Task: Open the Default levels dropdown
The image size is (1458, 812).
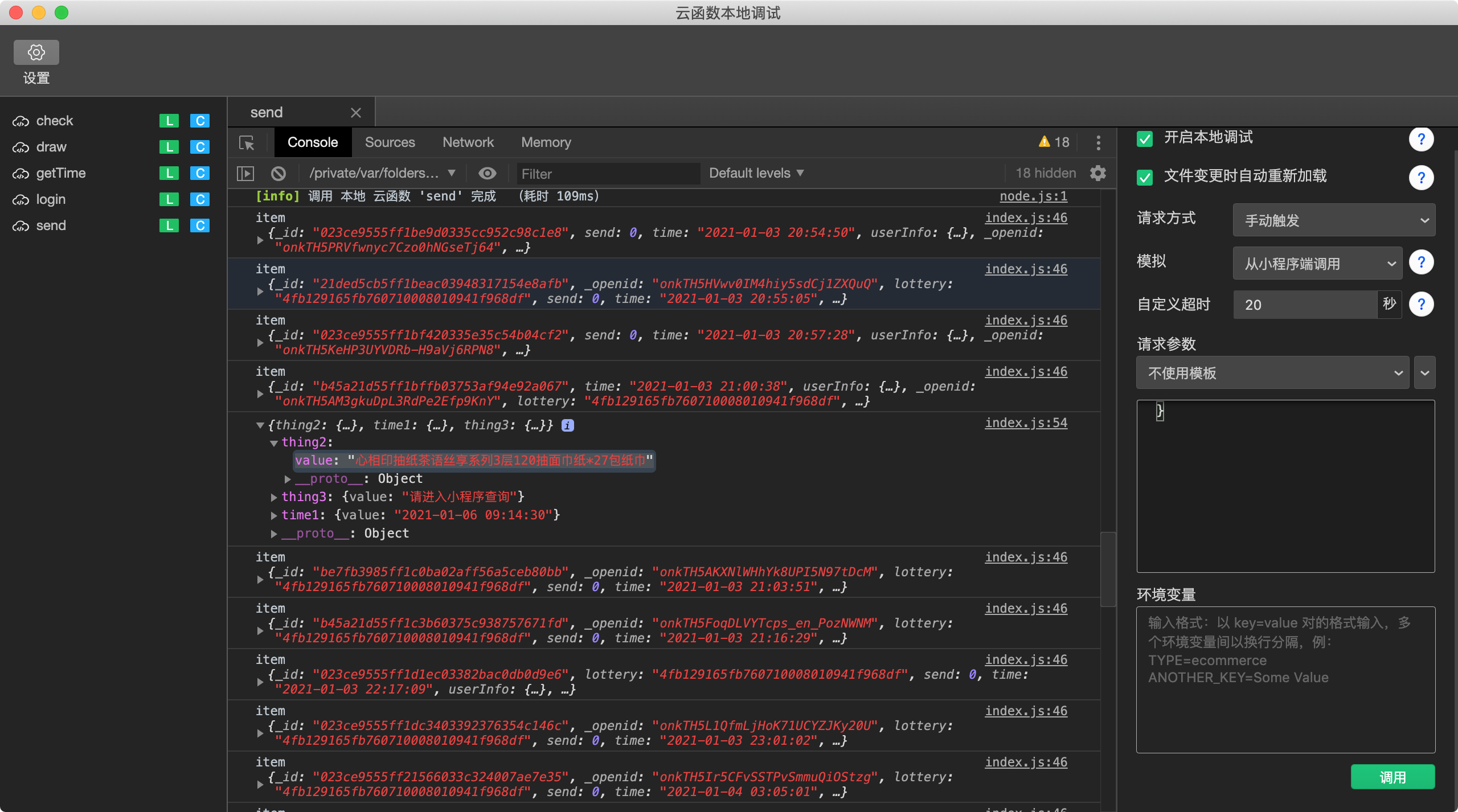Action: pyautogui.click(x=756, y=173)
